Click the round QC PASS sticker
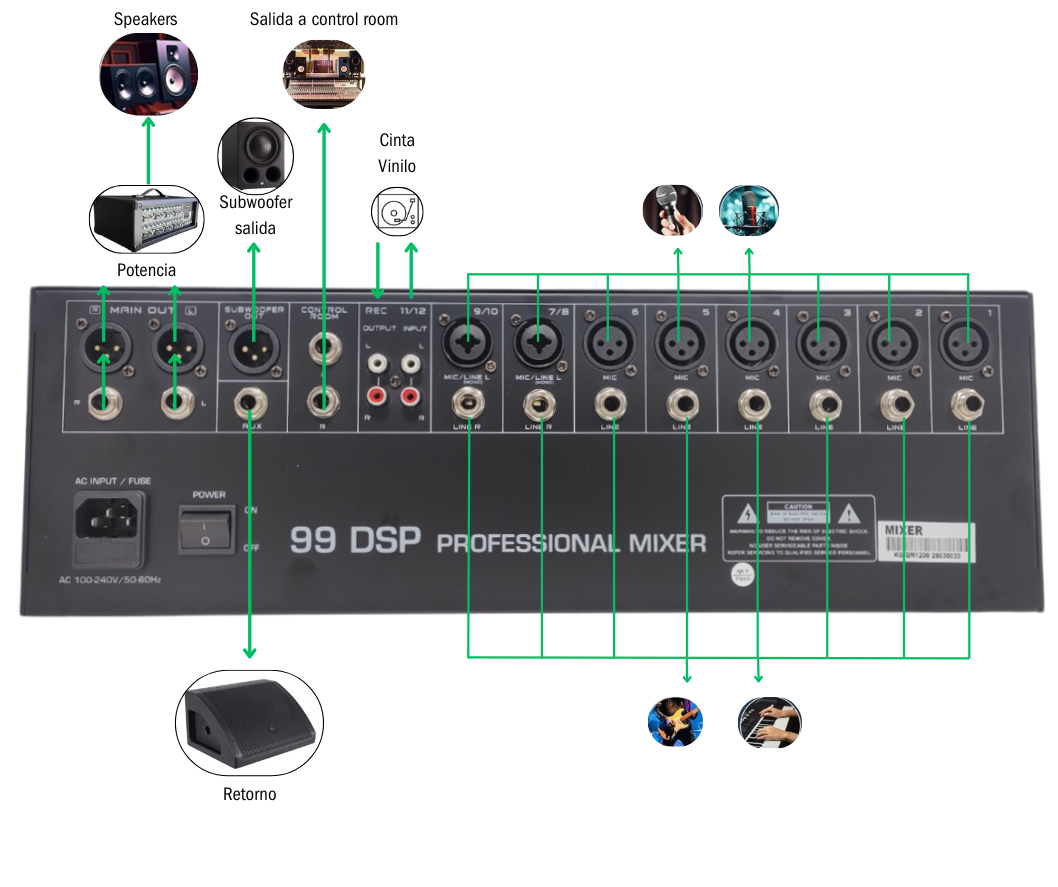 743,575
